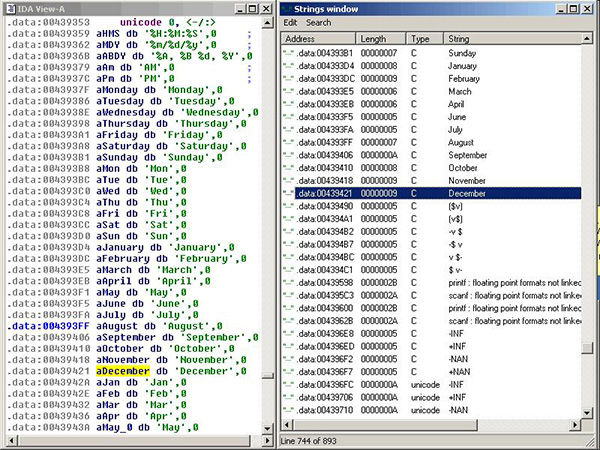Select the 'October' string row

432,168
